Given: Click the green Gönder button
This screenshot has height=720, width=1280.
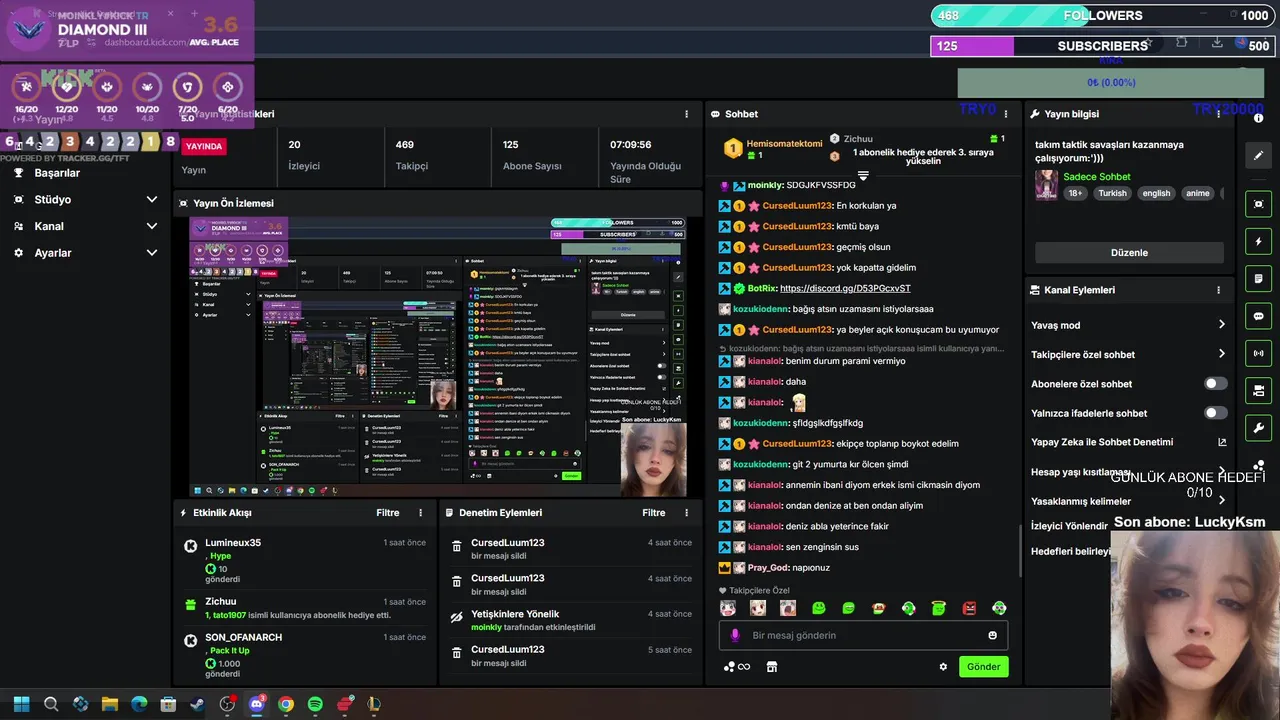Looking at the screenshot, I should click(x=983, y=667).
